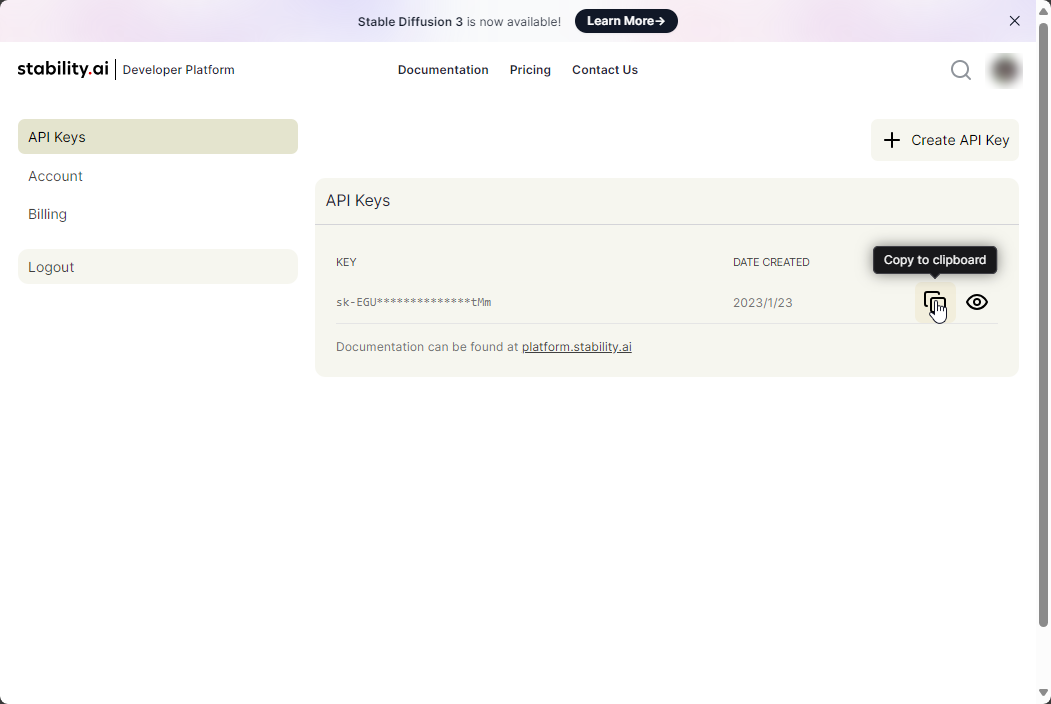Log out using Logout button

158,267
